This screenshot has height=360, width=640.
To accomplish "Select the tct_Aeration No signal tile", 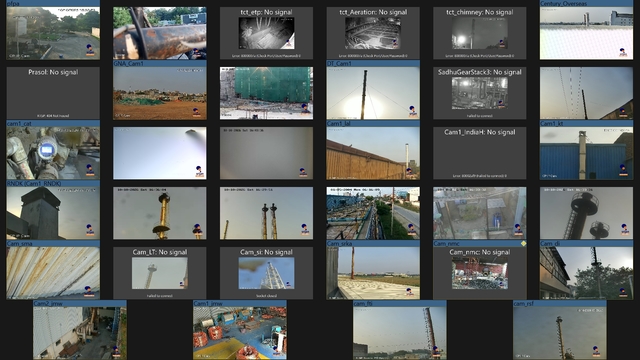I will 373,33.
